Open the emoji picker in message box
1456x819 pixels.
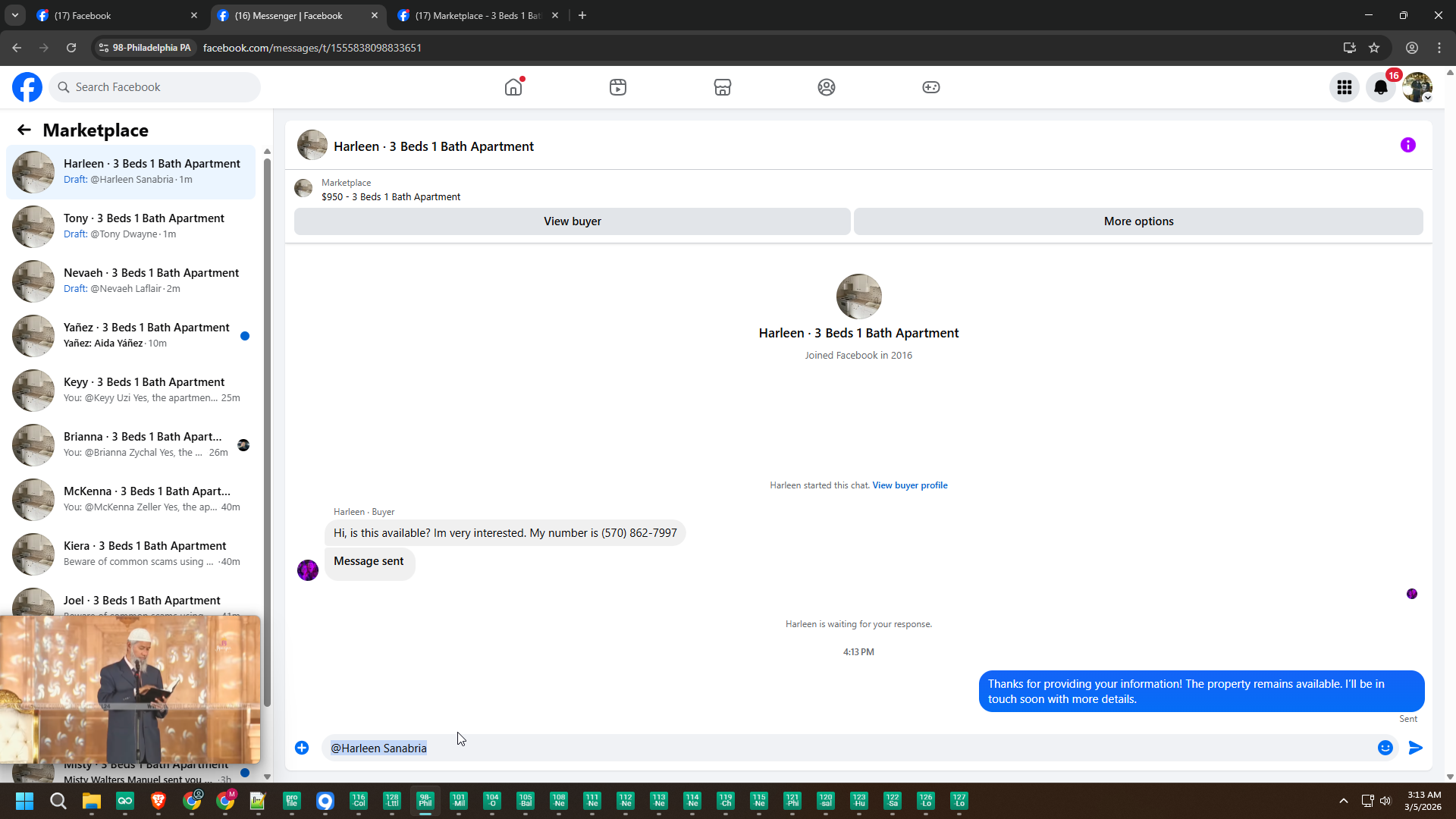(x=1385, y=748)
